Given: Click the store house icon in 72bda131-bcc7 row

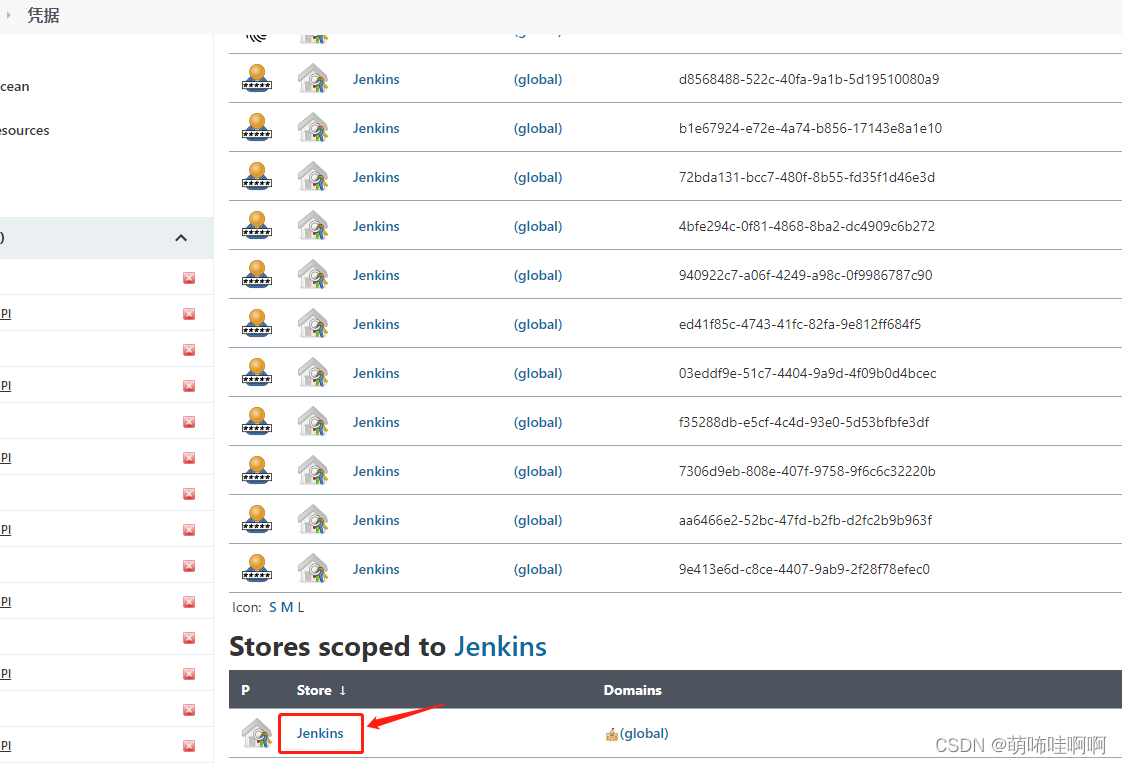Looking at the screenshot, I should (x=313, y=176).
